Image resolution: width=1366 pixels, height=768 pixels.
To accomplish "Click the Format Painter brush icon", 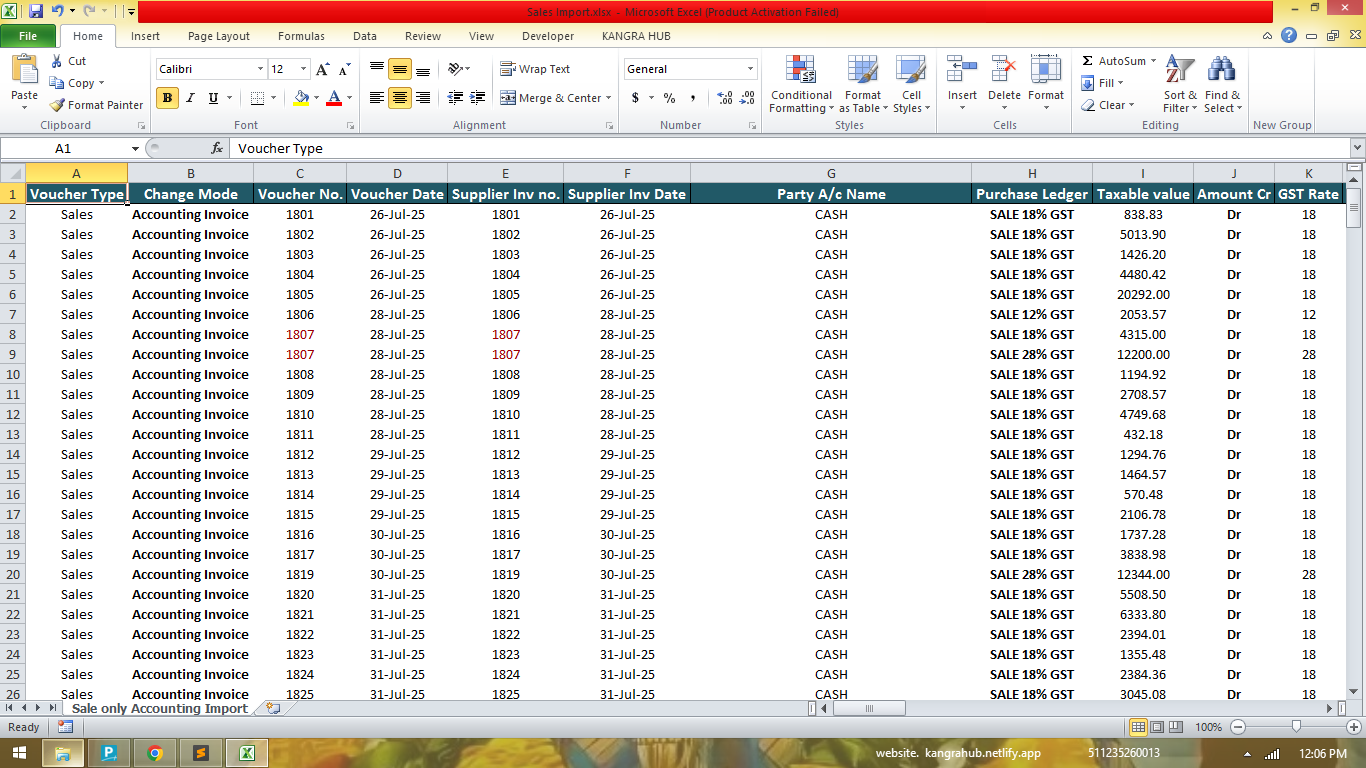I will 58,105.
